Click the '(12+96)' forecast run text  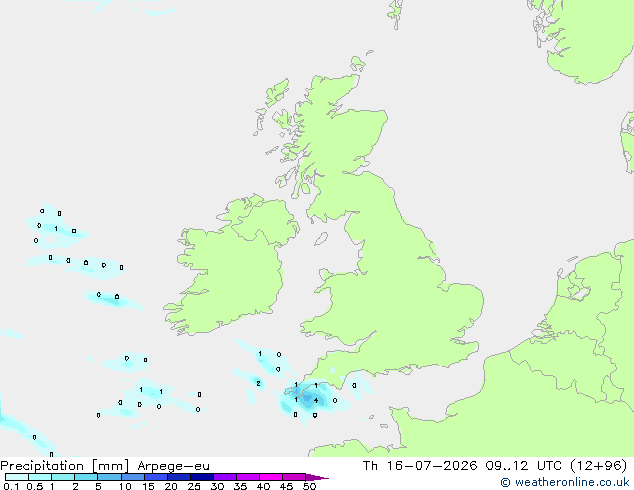[x=598, y=465]
